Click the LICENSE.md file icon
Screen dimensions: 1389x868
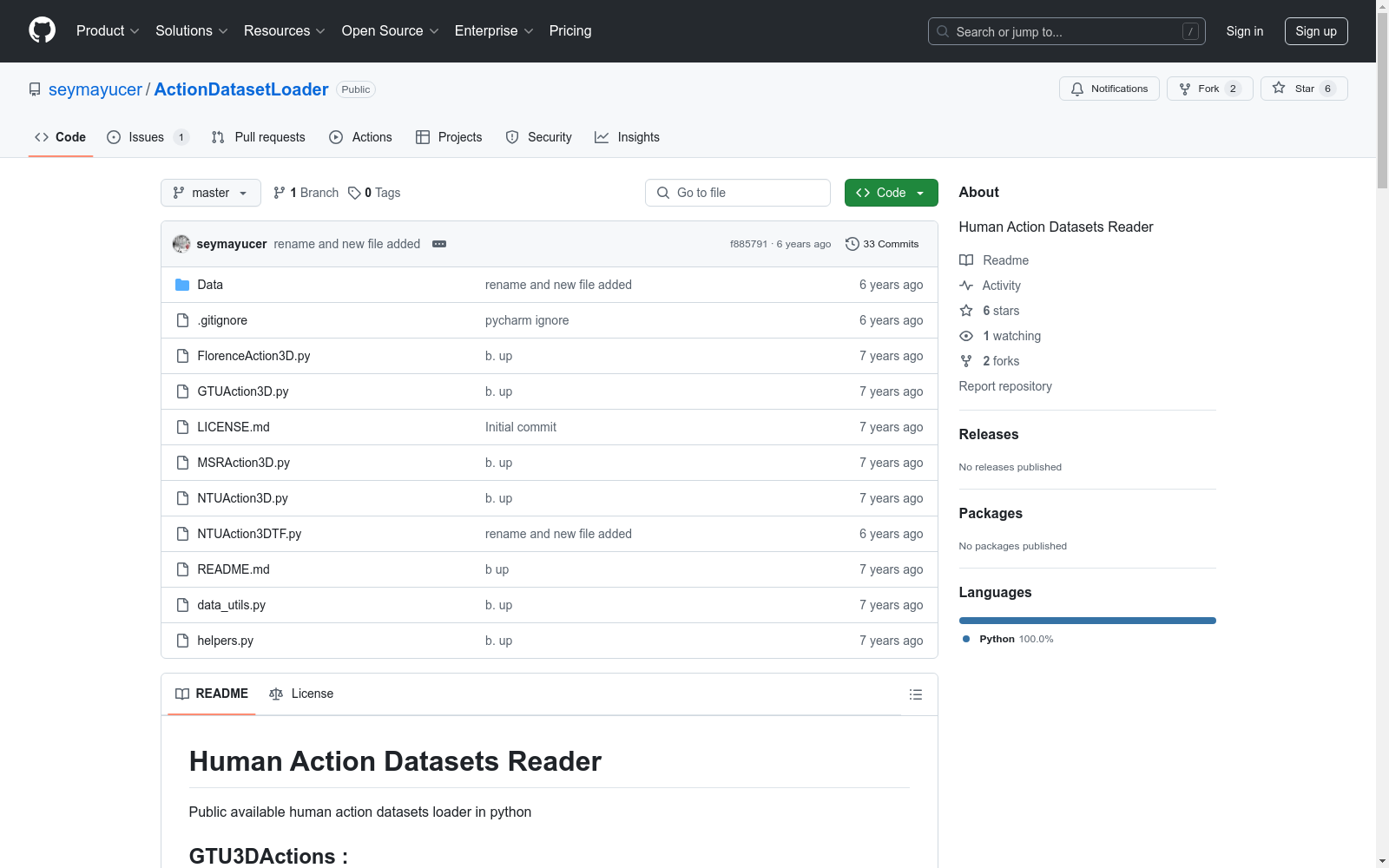pos(182,427)
